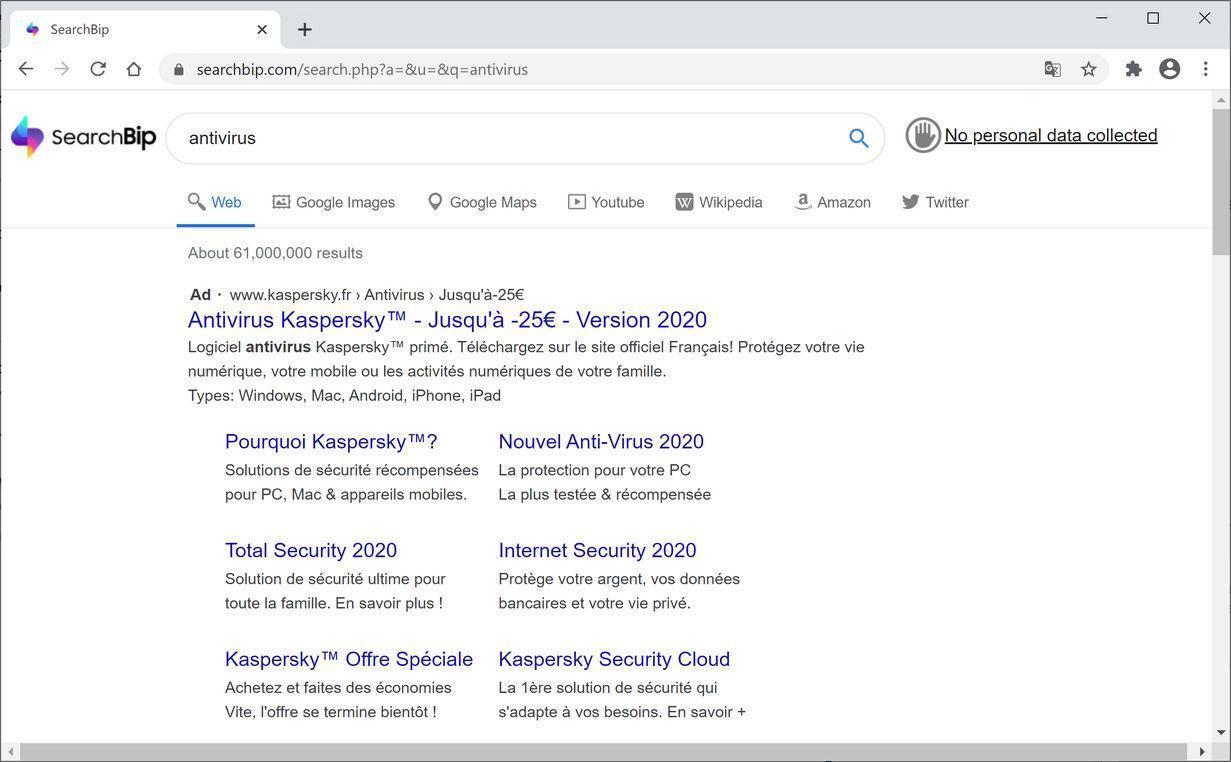Open the 'Total Security 2020' link
The height and width of the screenshot is (762, 1231).
pos(311,551)
